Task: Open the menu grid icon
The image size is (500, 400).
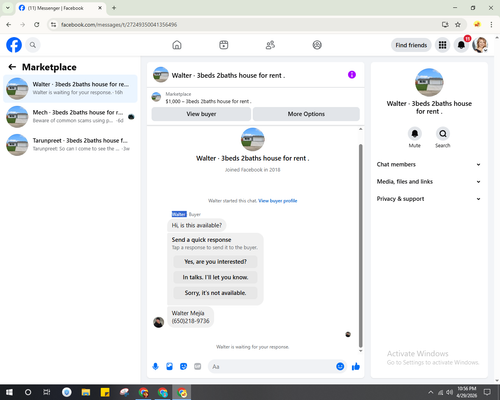Action: pos(442,45)
